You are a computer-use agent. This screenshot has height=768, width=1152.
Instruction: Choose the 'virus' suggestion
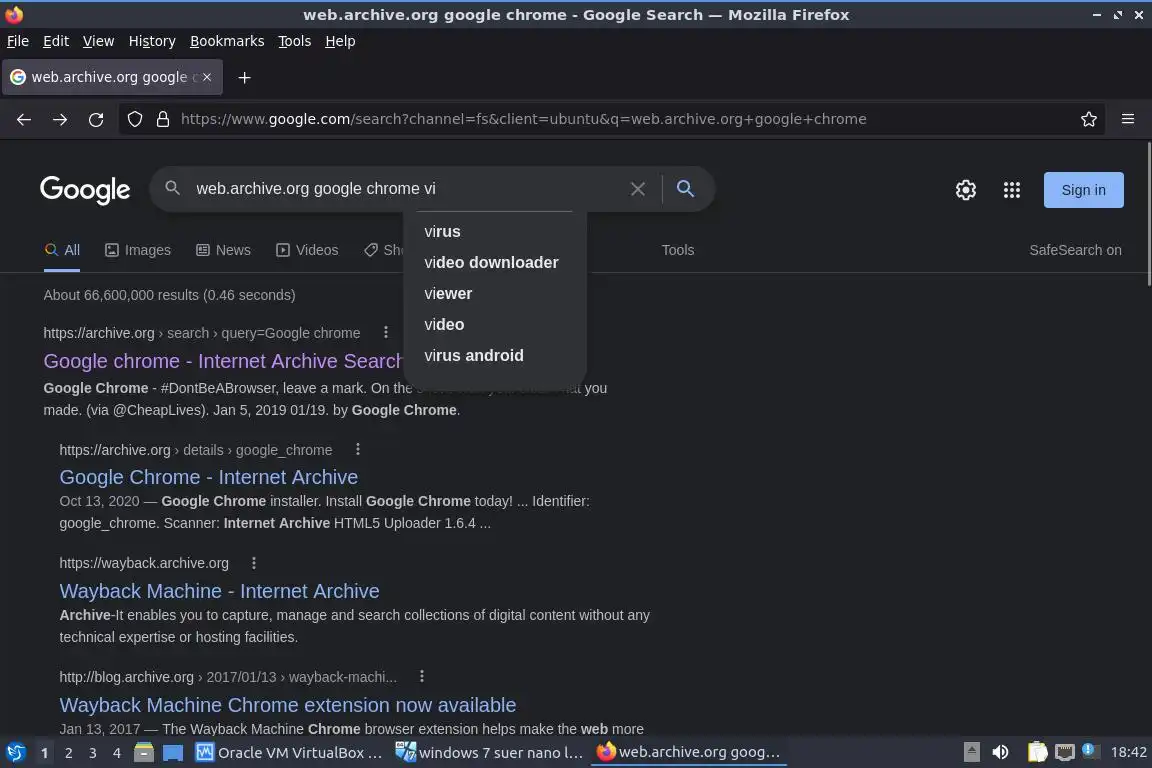tap(494, 232)
